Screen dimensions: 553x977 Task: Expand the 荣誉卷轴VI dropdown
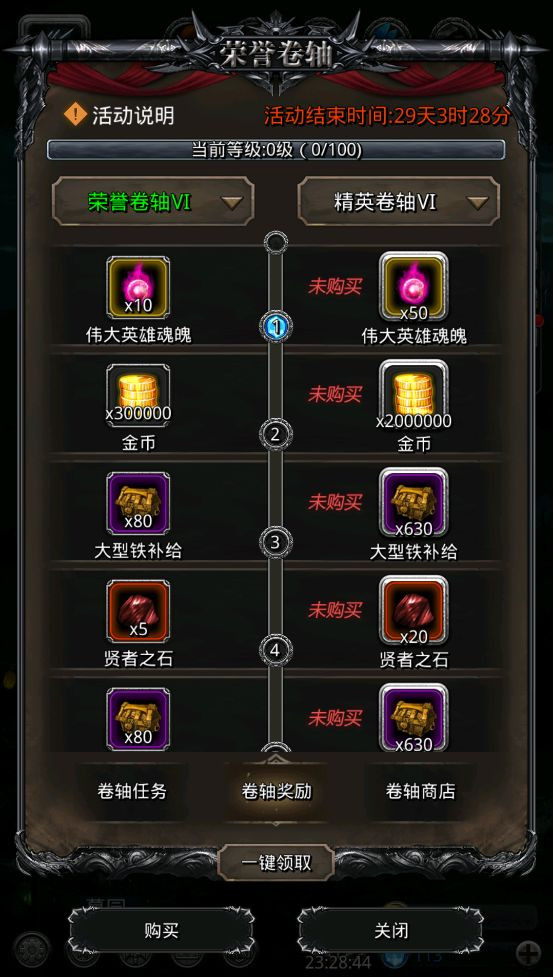tap(153, 201)
